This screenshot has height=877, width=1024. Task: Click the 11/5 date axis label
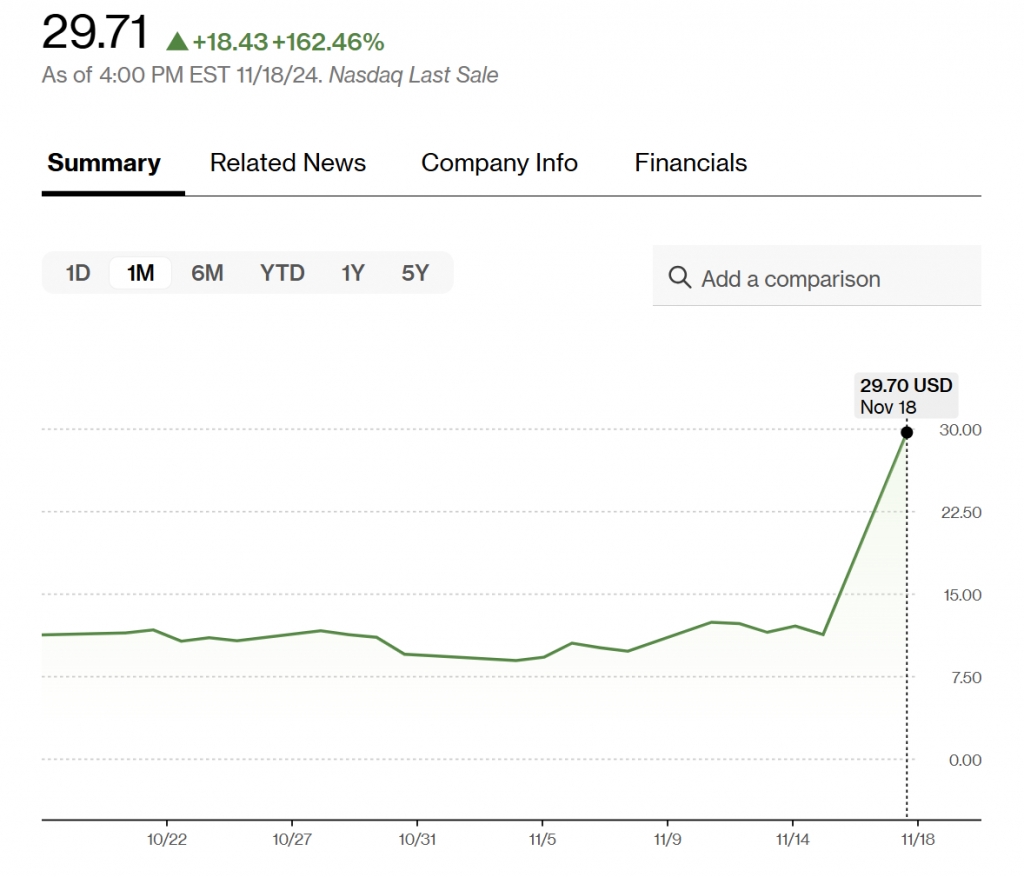(542, 840)
